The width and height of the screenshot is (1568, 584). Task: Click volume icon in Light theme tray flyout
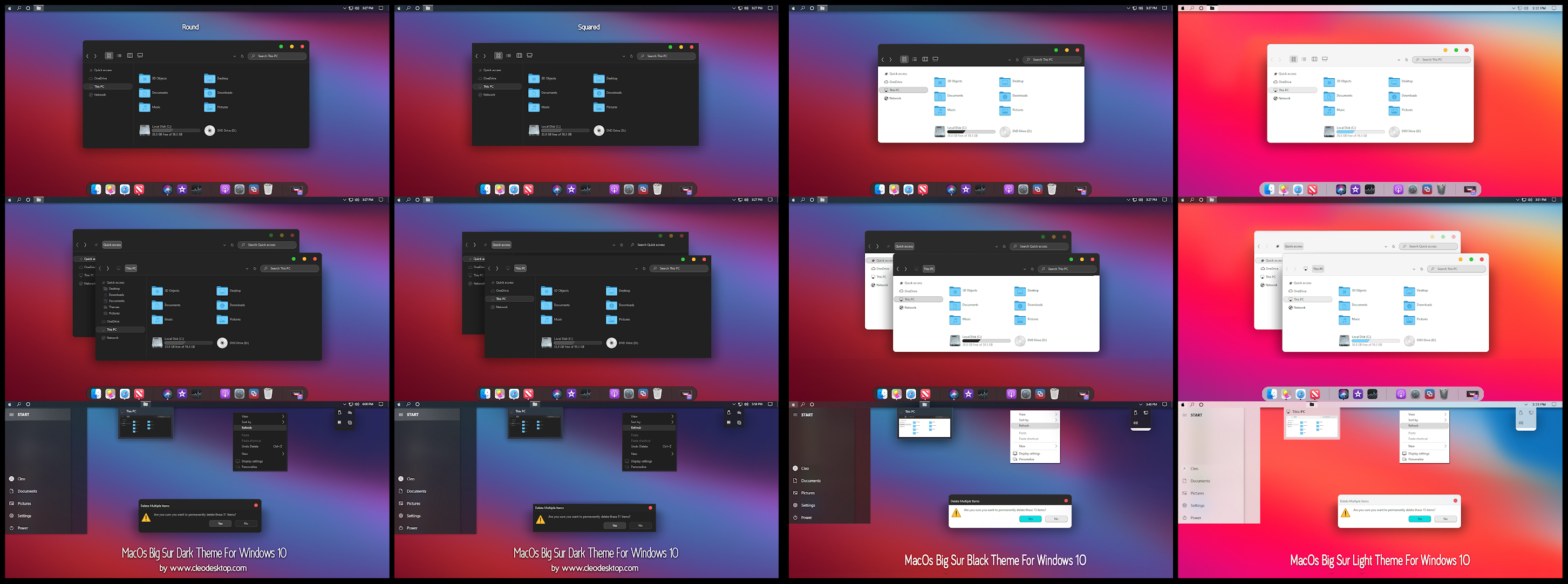[x=1521, y=423]
